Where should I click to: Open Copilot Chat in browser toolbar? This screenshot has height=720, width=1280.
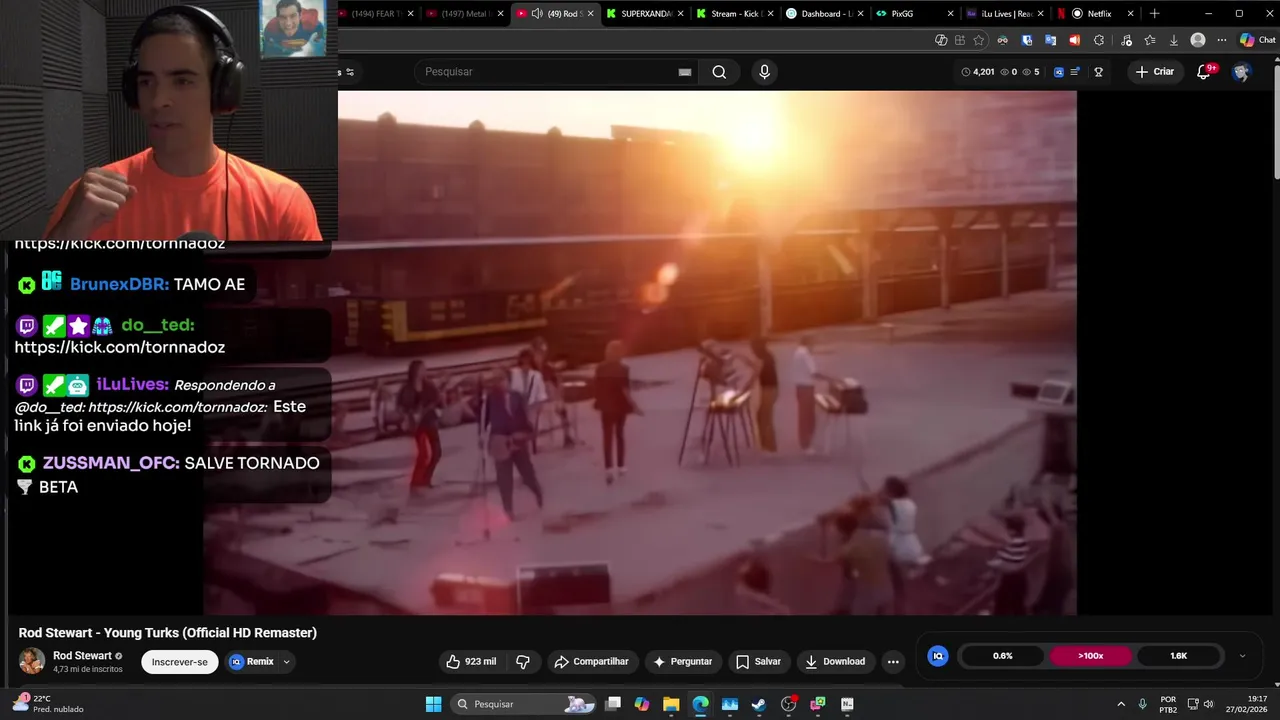tap(1257, 40)
